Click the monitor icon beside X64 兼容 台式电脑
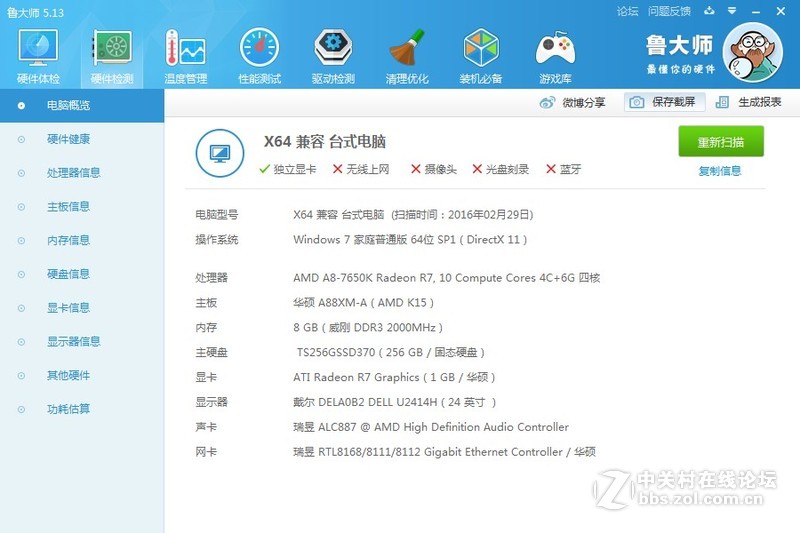Viewport: 800px width, 533px height. [x=220, y=153]
